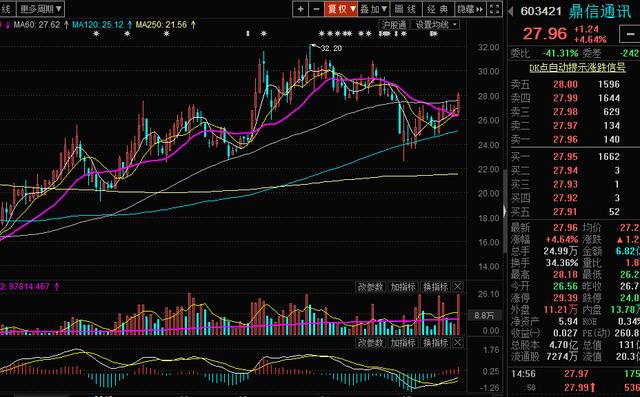Click the 32.20 high price marker
Screen dimensions: 640x397
(331, 49)
